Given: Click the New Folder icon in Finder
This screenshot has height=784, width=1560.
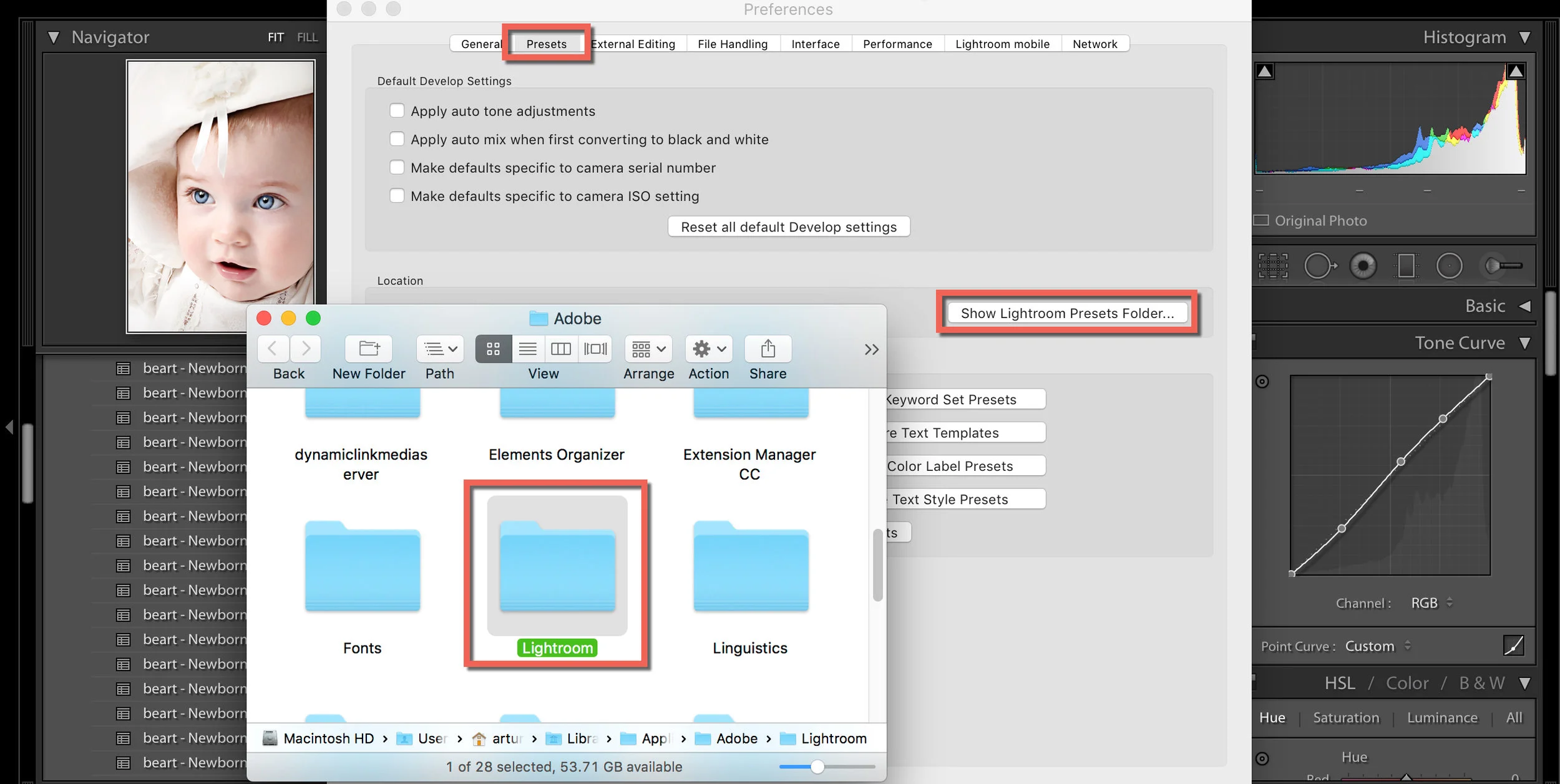Looking at the screenshot, I should click(x=369, y=349).
